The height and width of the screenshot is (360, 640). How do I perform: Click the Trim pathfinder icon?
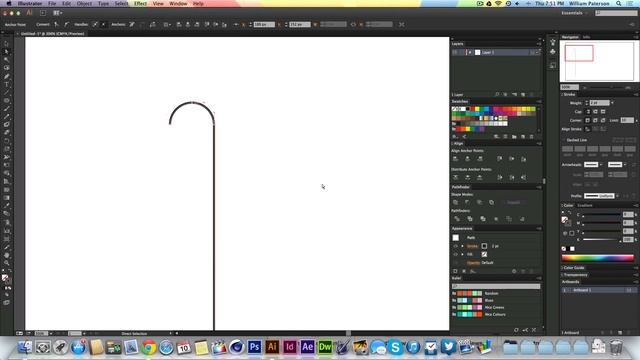470,219
